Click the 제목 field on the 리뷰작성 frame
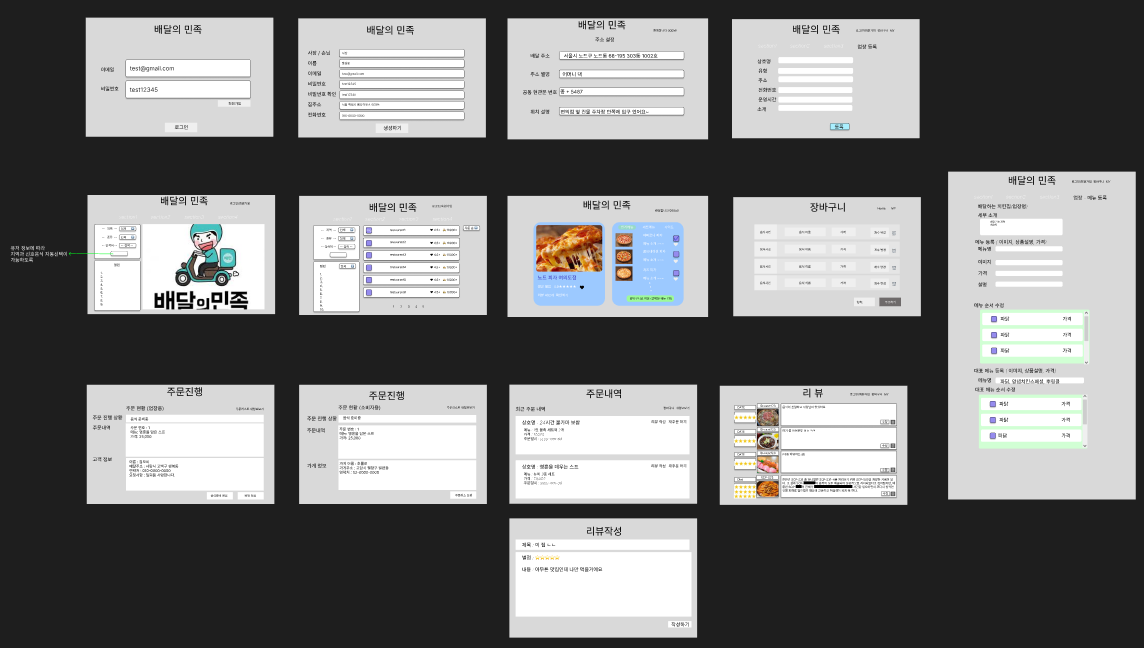Screen dimensions: 1144x648 pos(603,545)
